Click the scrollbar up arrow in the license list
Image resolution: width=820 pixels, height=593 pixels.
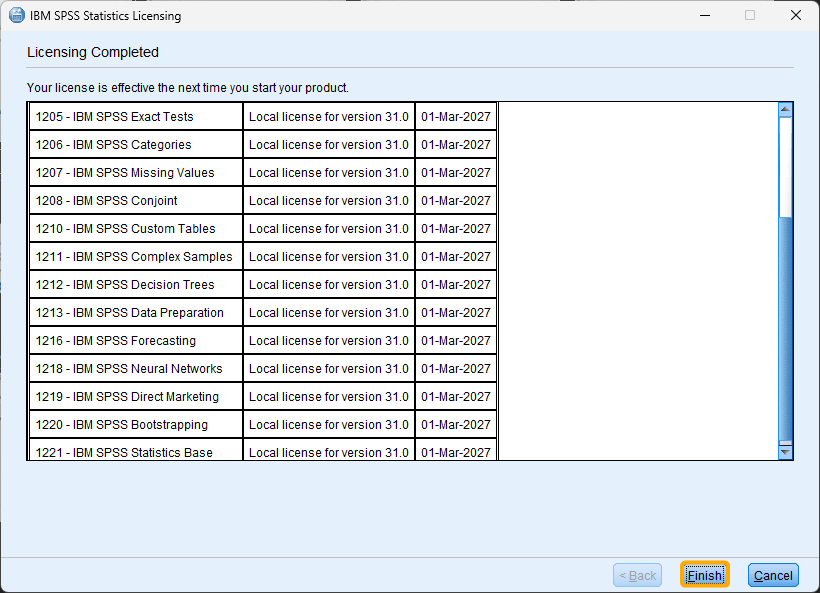785,109
